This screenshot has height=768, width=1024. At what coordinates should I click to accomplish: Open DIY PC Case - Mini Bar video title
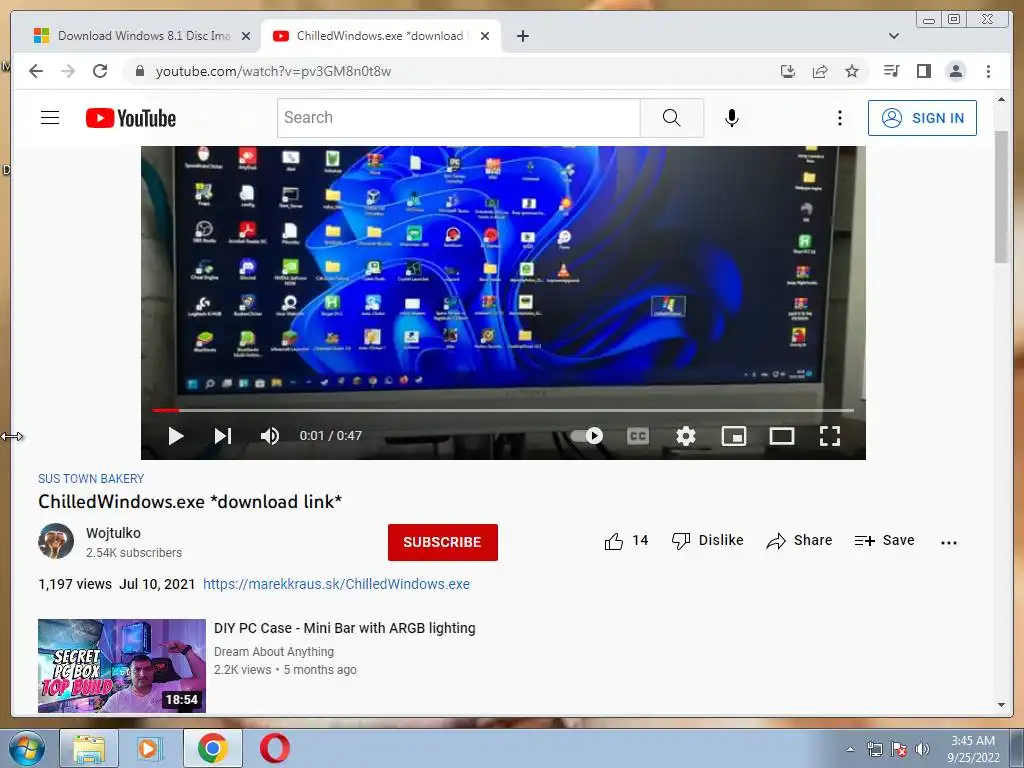point(345,628)
